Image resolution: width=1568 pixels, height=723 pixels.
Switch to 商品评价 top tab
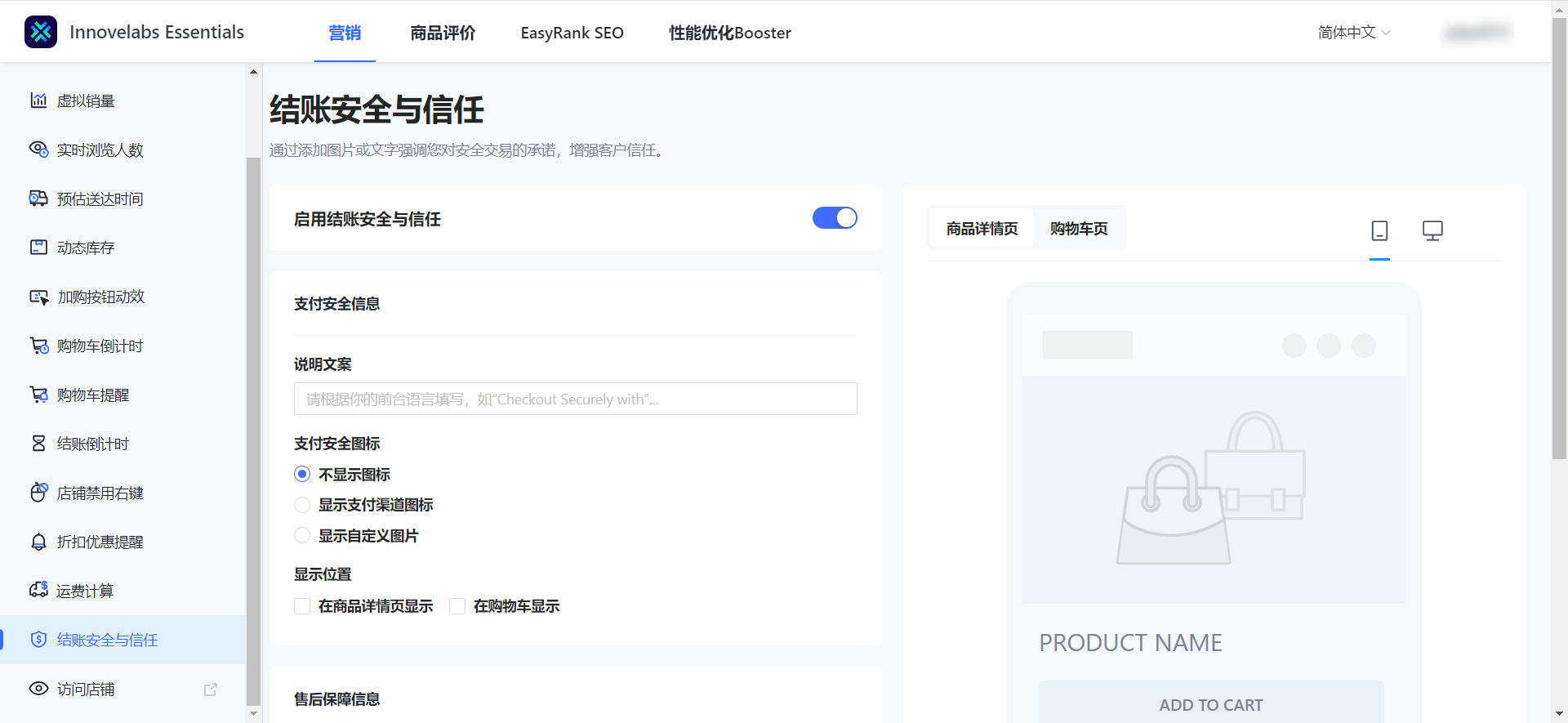click(443, 33)
